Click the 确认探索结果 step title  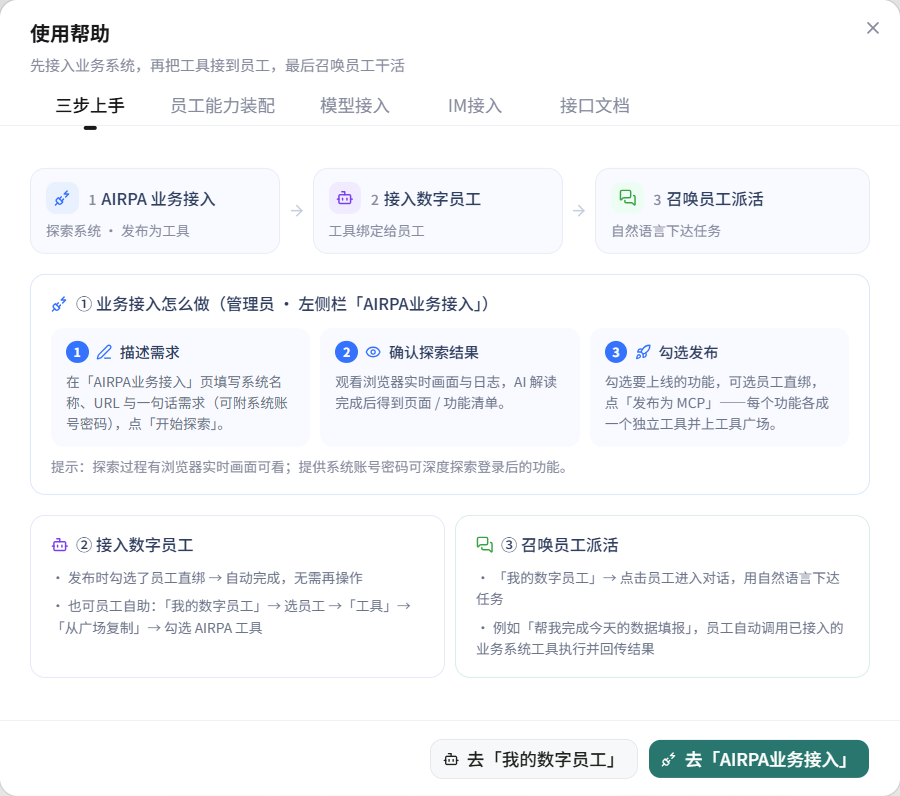[433, 352]
